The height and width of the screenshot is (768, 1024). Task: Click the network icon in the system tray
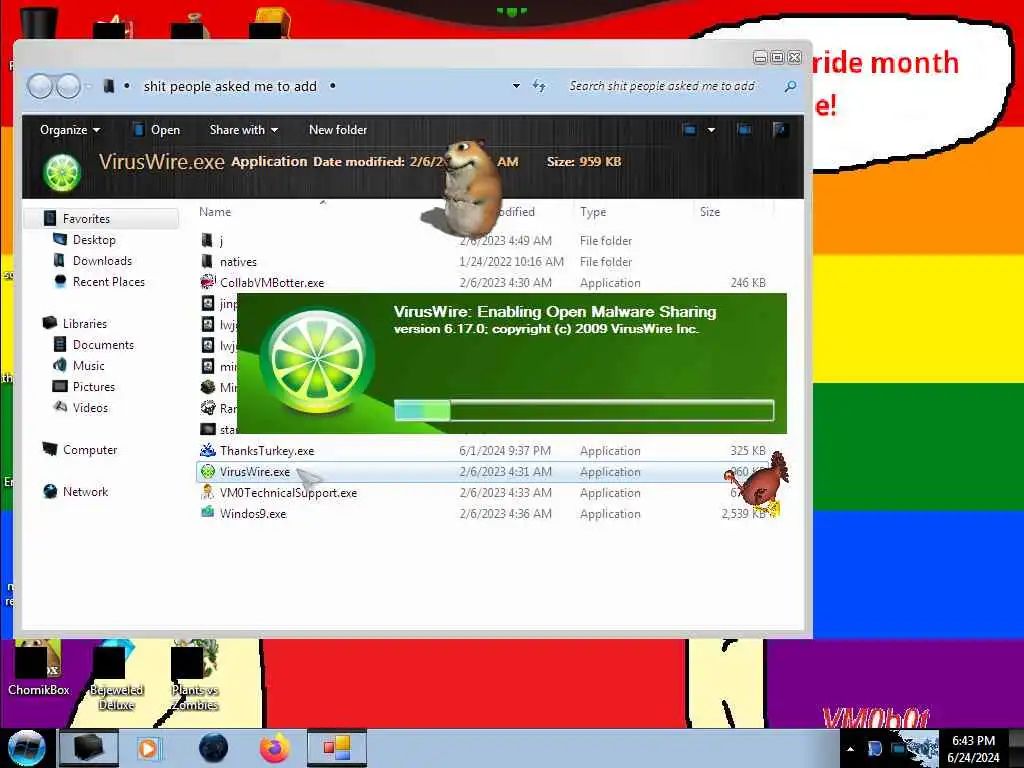point(901,748)
